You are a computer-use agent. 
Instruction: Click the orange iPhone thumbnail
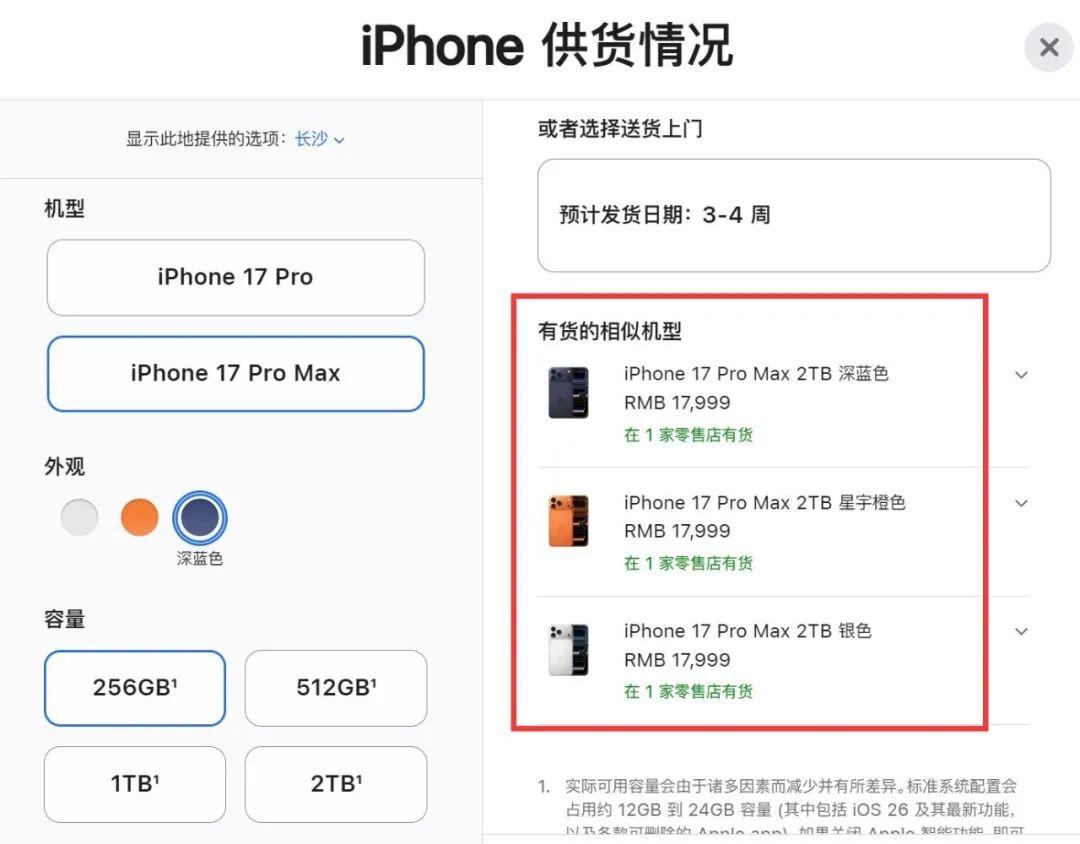[x=568, y=521]
